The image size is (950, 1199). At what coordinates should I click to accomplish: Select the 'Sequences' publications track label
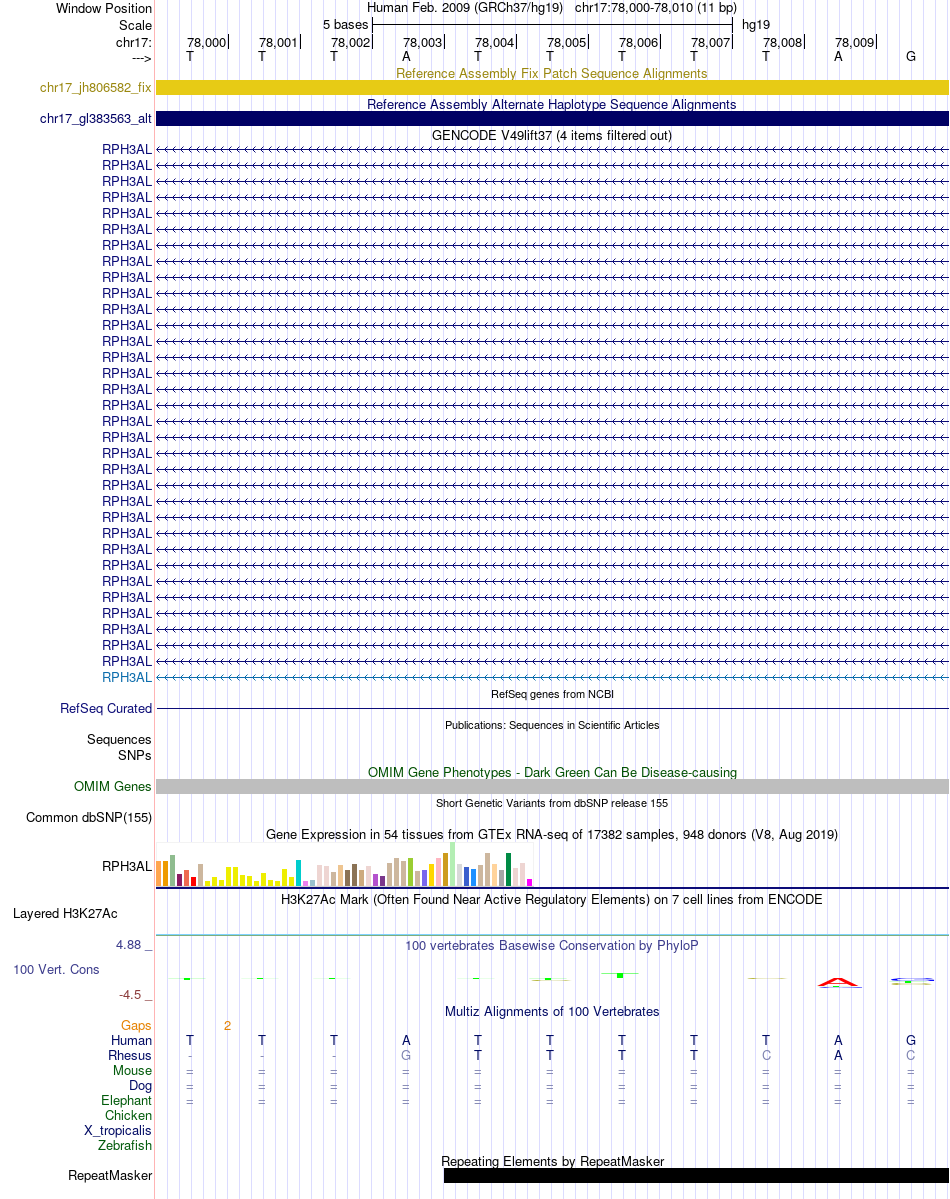119,739
